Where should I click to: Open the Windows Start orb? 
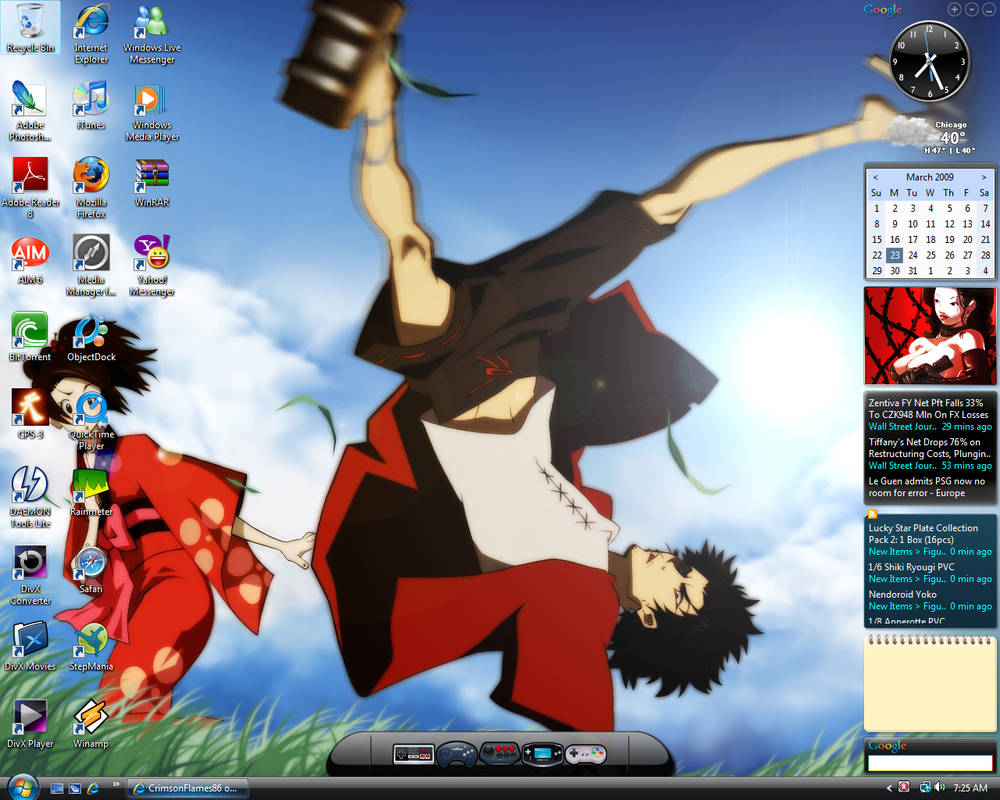pos(23,788)
